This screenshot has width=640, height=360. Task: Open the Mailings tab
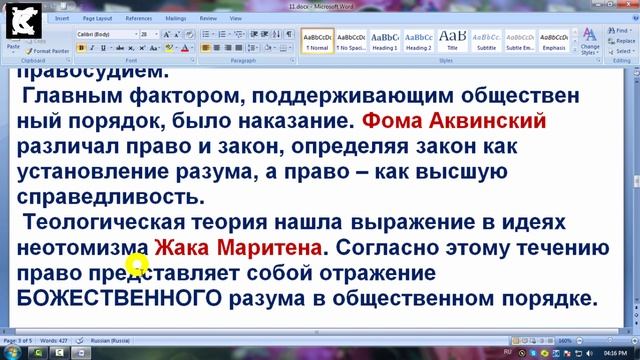(176, 18)
